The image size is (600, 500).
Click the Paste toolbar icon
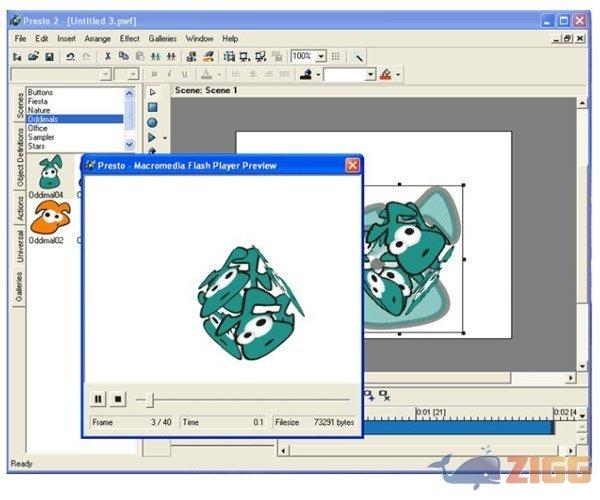[x=140, y=57]
